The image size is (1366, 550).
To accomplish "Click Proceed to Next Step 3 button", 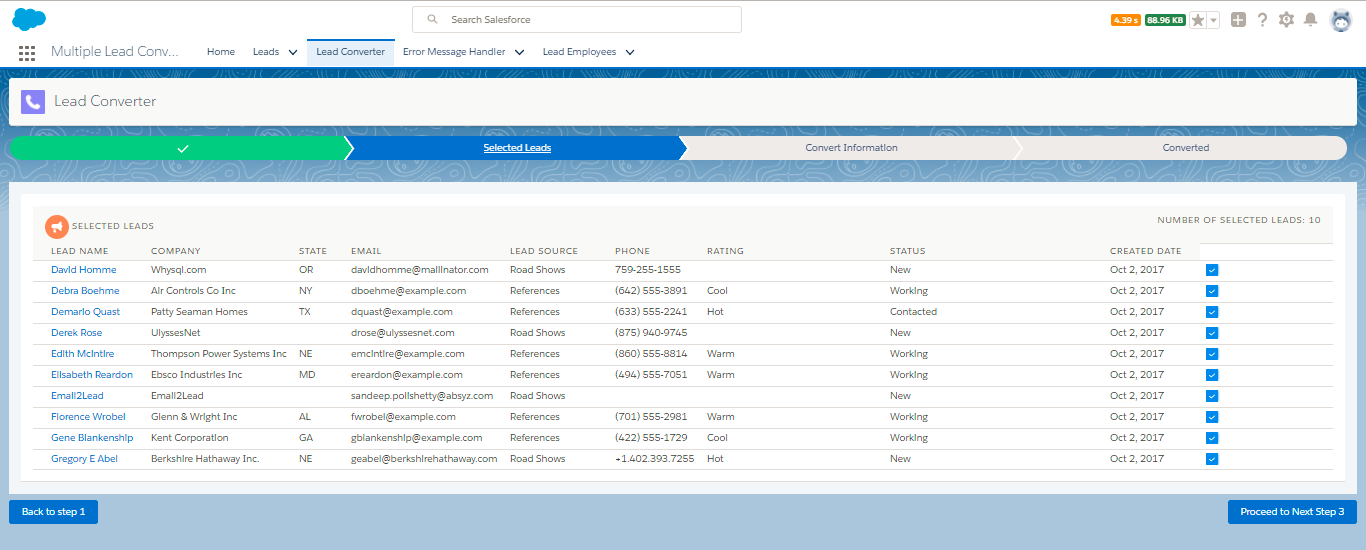I will coord(1292,512).
